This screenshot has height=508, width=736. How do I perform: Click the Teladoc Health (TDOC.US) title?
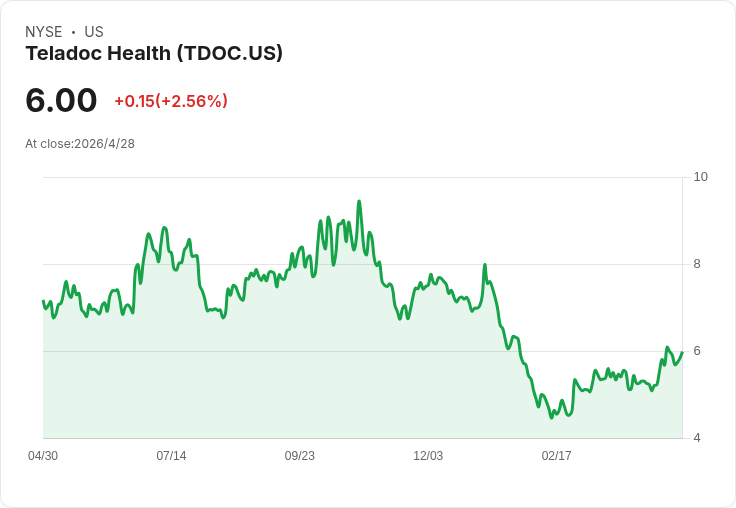point(154,53)
